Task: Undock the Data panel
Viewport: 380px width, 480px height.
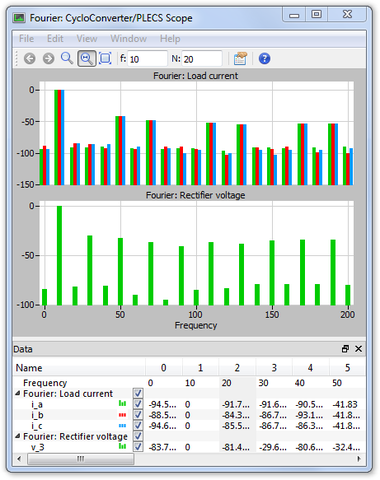Action: tap(345, 349)
